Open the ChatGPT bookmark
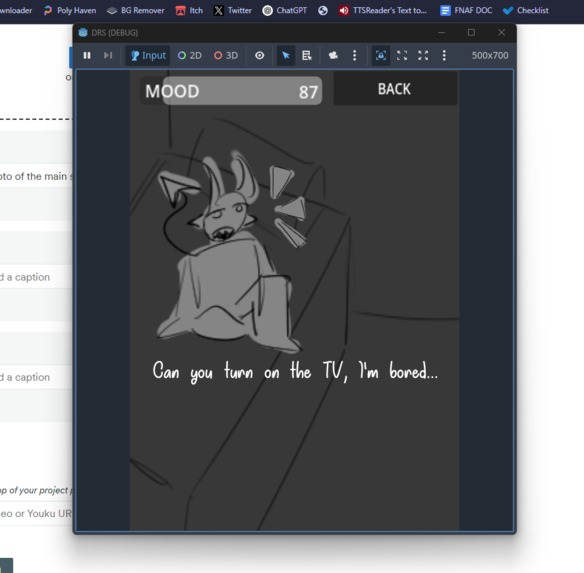 [x=285, y=10]
